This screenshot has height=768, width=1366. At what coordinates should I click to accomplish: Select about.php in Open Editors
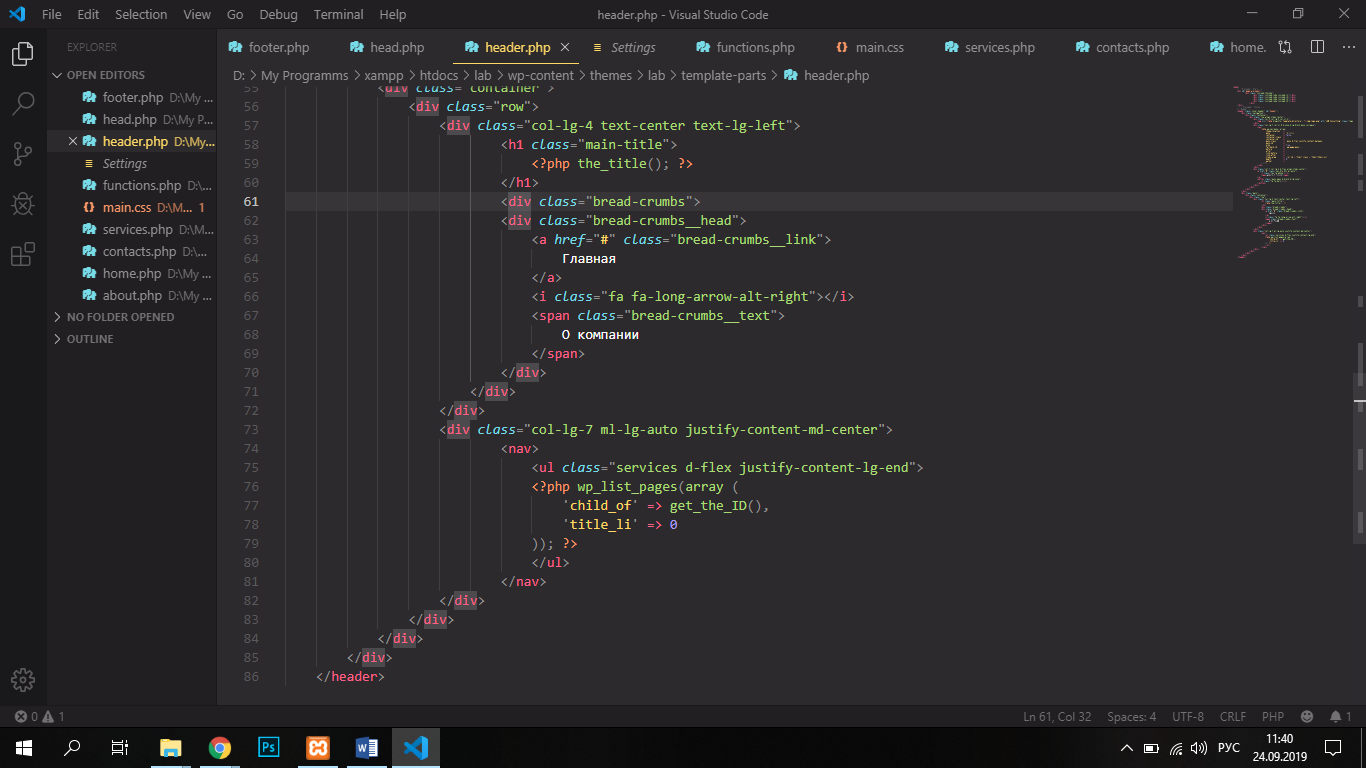click(x=131, y=296)
